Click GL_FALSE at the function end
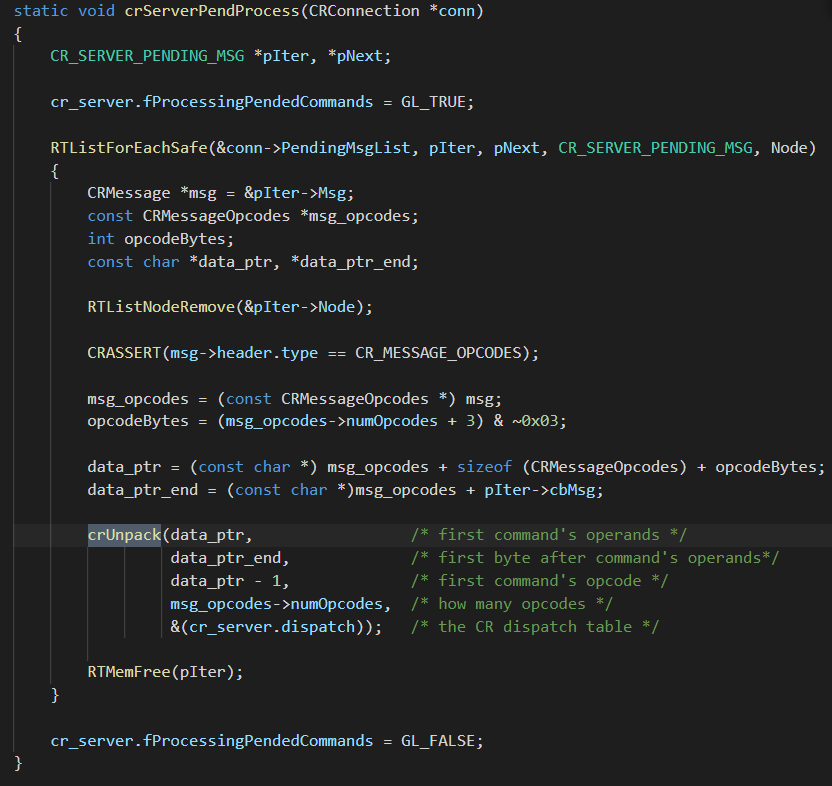The image size is (832, 786). [438, 741]
